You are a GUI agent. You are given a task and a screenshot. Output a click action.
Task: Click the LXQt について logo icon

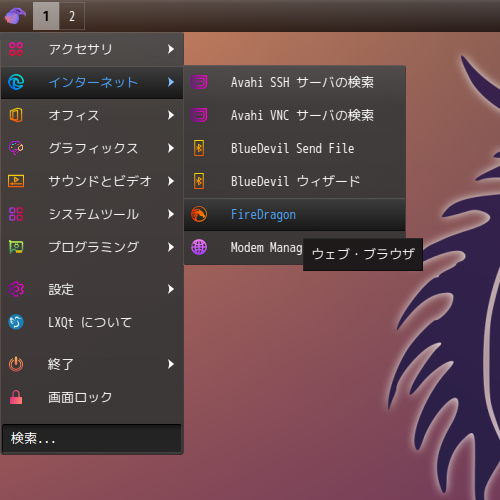[16, 322]
